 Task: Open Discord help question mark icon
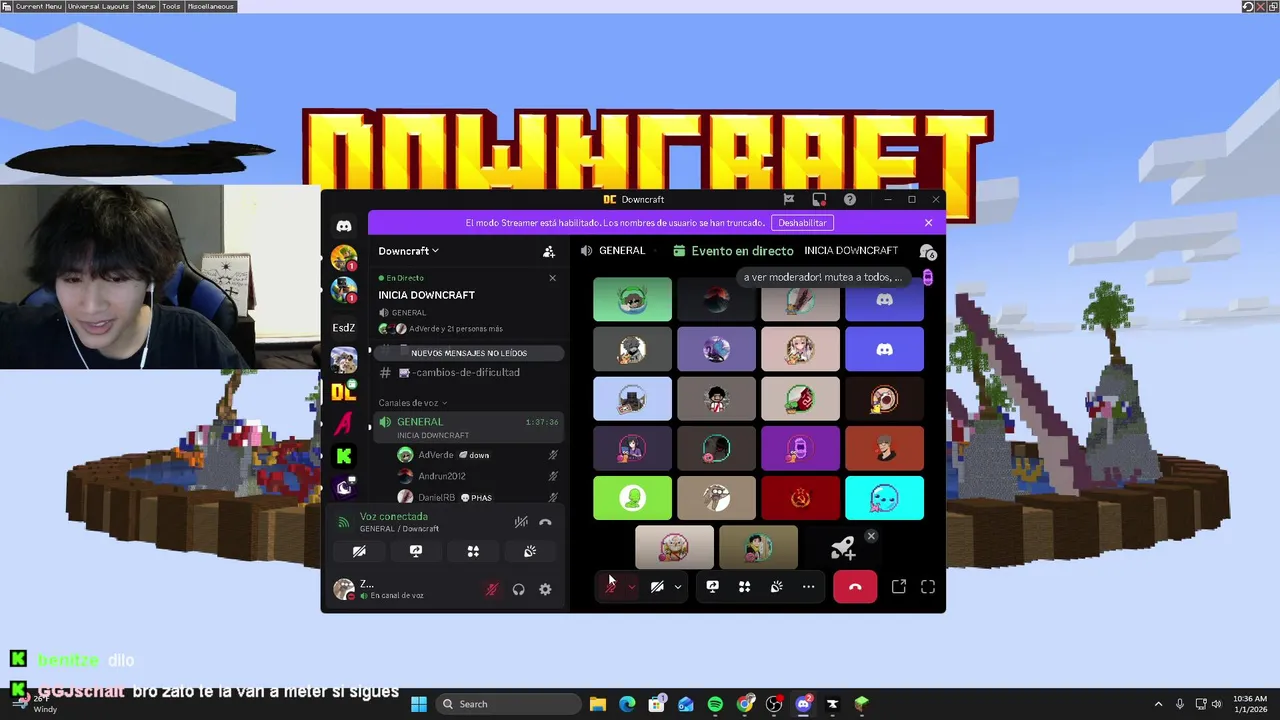click(x=850, y=200)
